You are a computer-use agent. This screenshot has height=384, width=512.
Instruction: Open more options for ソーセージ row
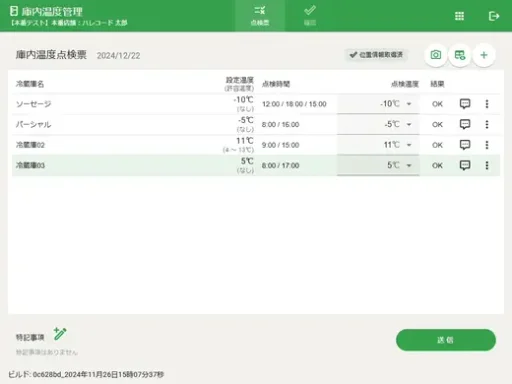click(487, 104)
